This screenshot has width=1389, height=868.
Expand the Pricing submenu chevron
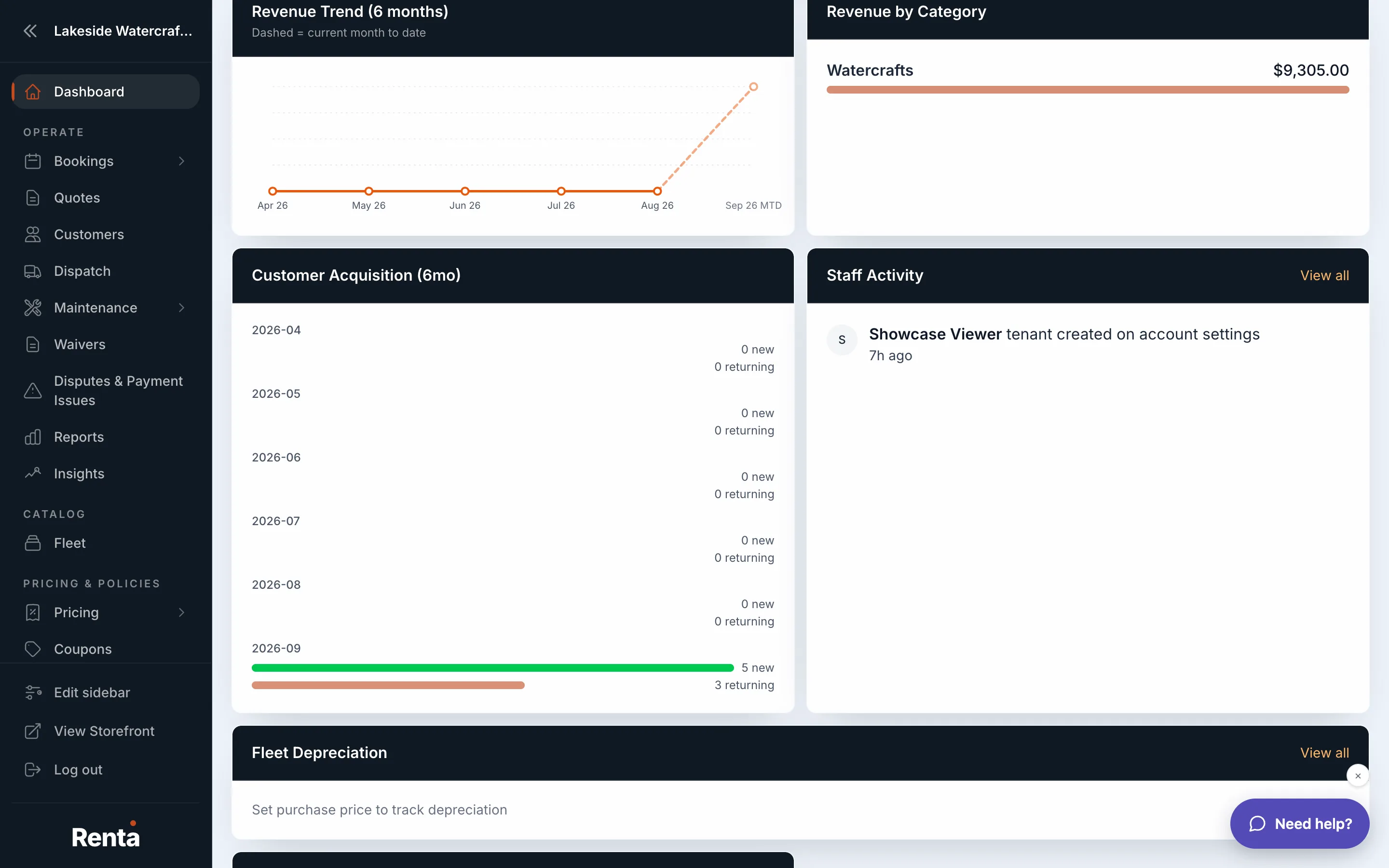(x=181, y=612)
